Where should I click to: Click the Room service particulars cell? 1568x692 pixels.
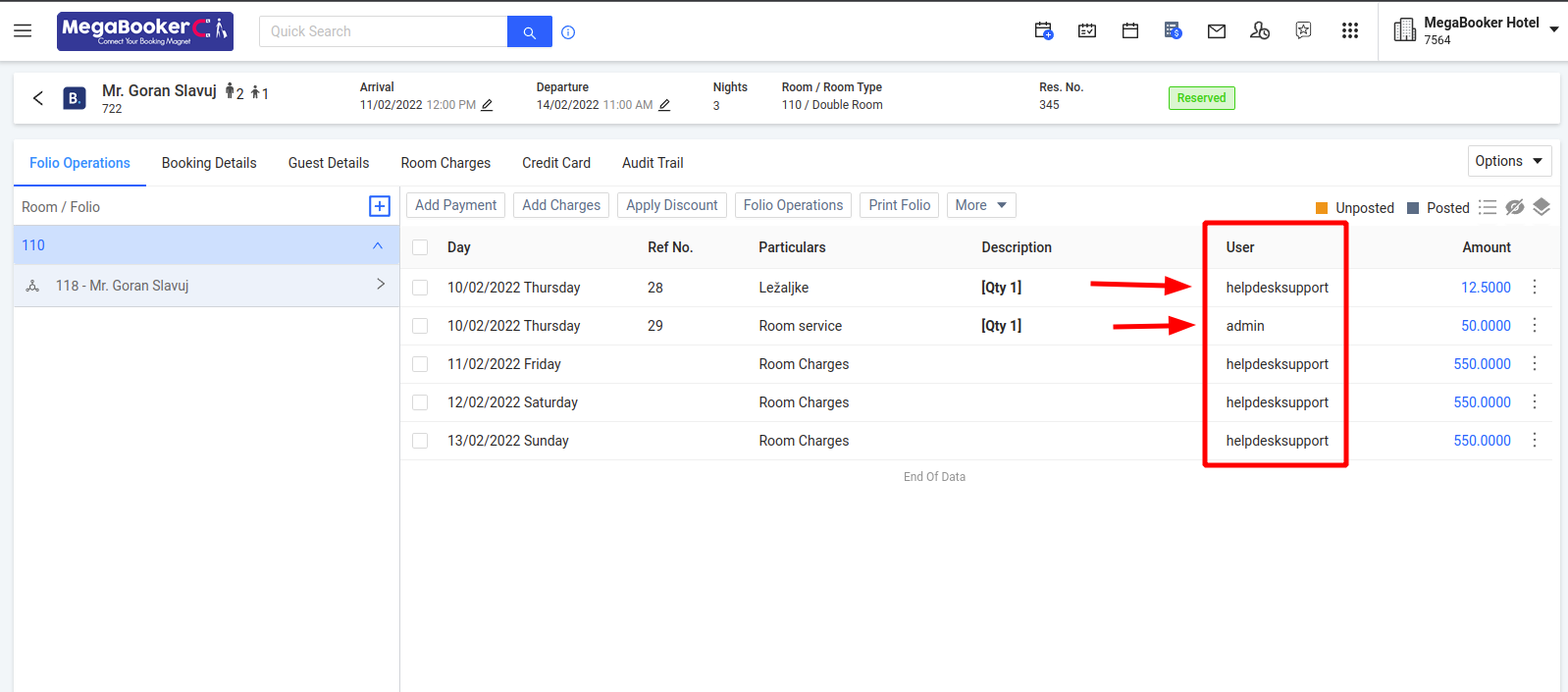pyautogui.click(x=800, y=326)
